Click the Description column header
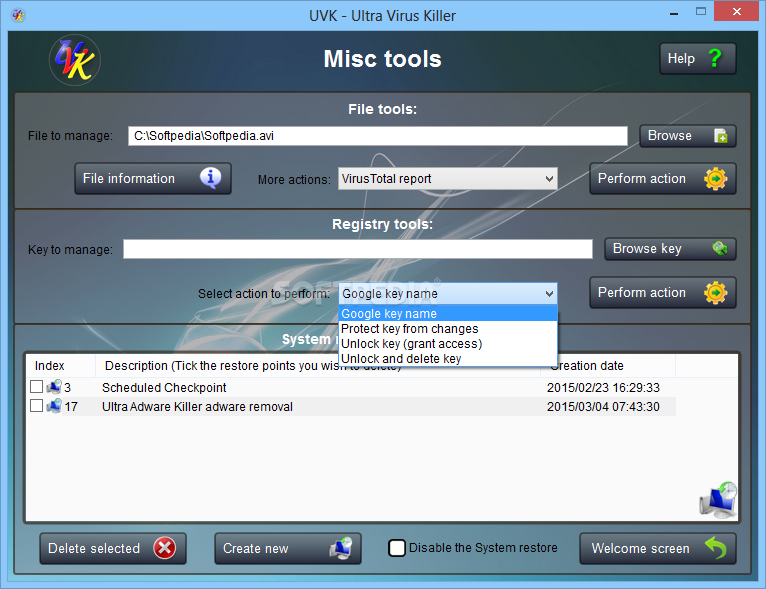This screenshot has height=589, width=766. point(318,366)
